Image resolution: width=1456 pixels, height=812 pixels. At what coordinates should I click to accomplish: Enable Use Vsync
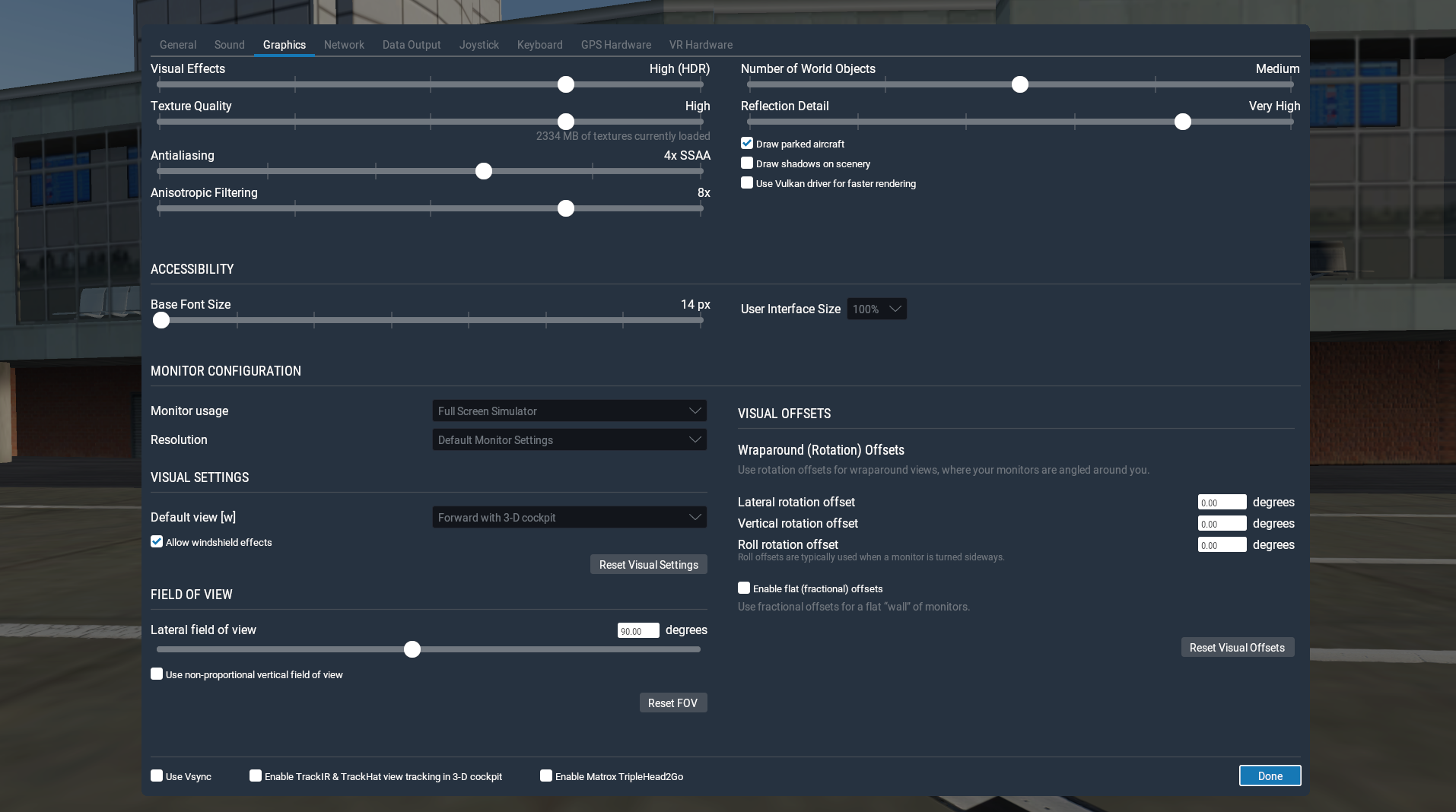point(157,775)
